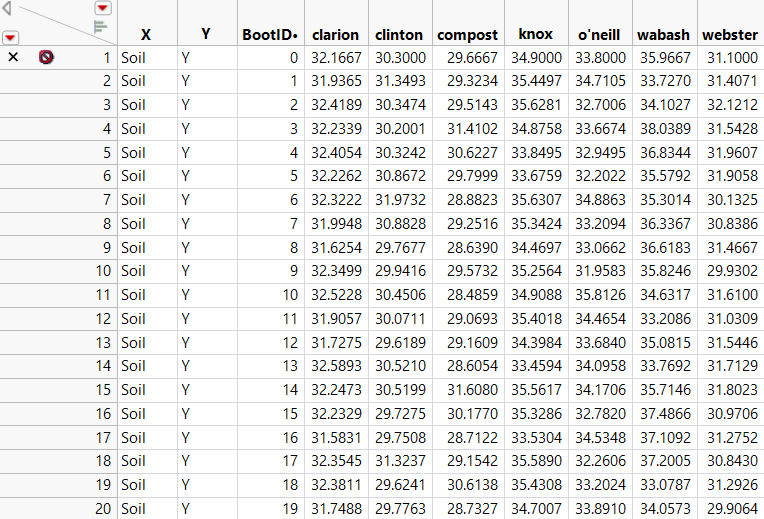The height and width of the screenshot is (519, 764).
Task: Click webster cell 30.1325
Action: click(x=732, y=200)
